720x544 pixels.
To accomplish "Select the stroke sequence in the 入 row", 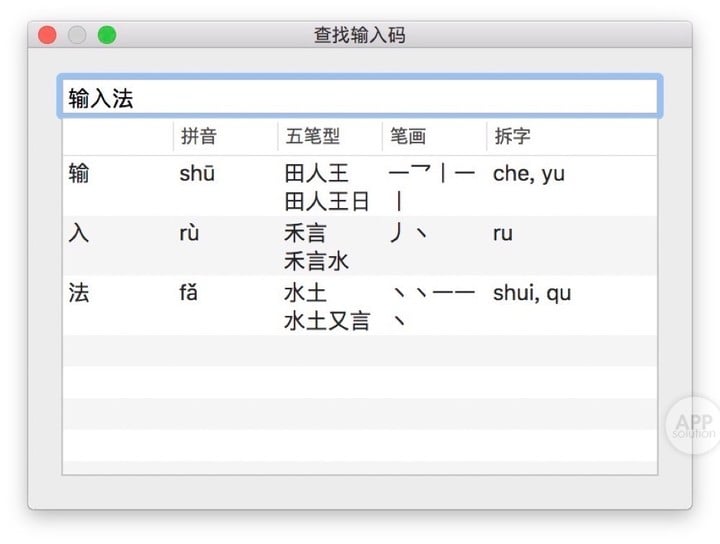I will coord(408,233).
